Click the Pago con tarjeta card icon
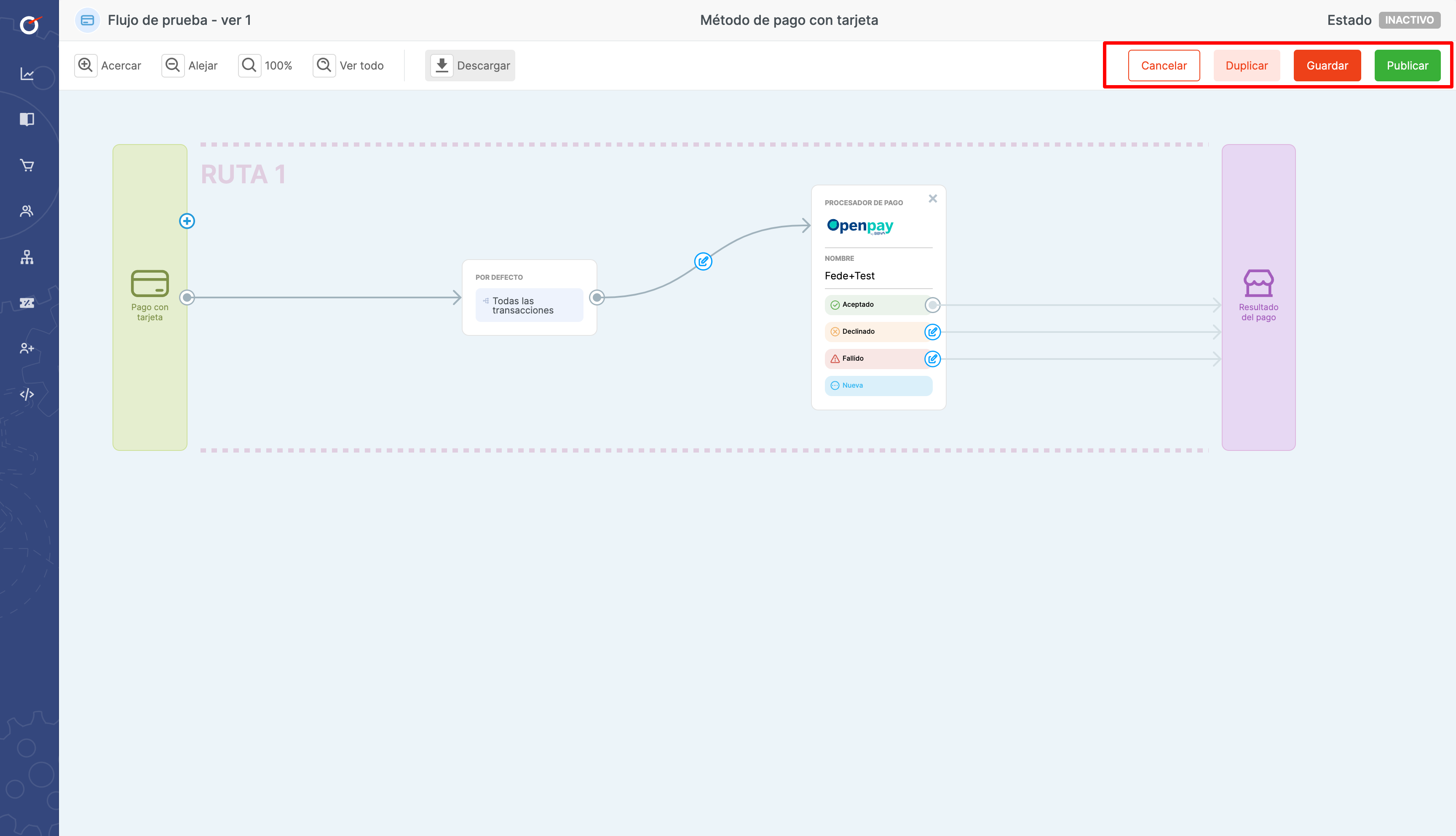1456x836 pixels. [150, 283]
